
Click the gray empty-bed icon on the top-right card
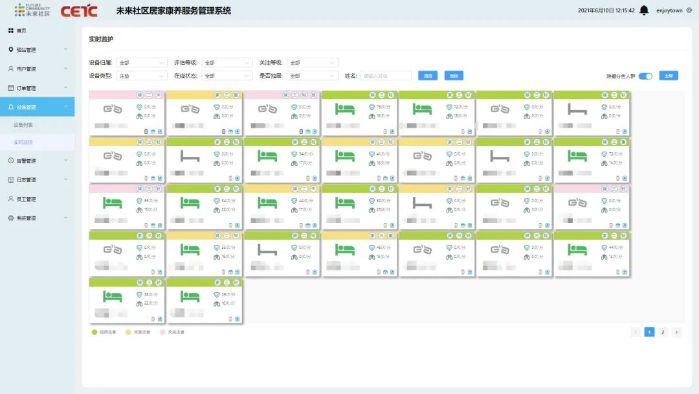click(577, 109)
